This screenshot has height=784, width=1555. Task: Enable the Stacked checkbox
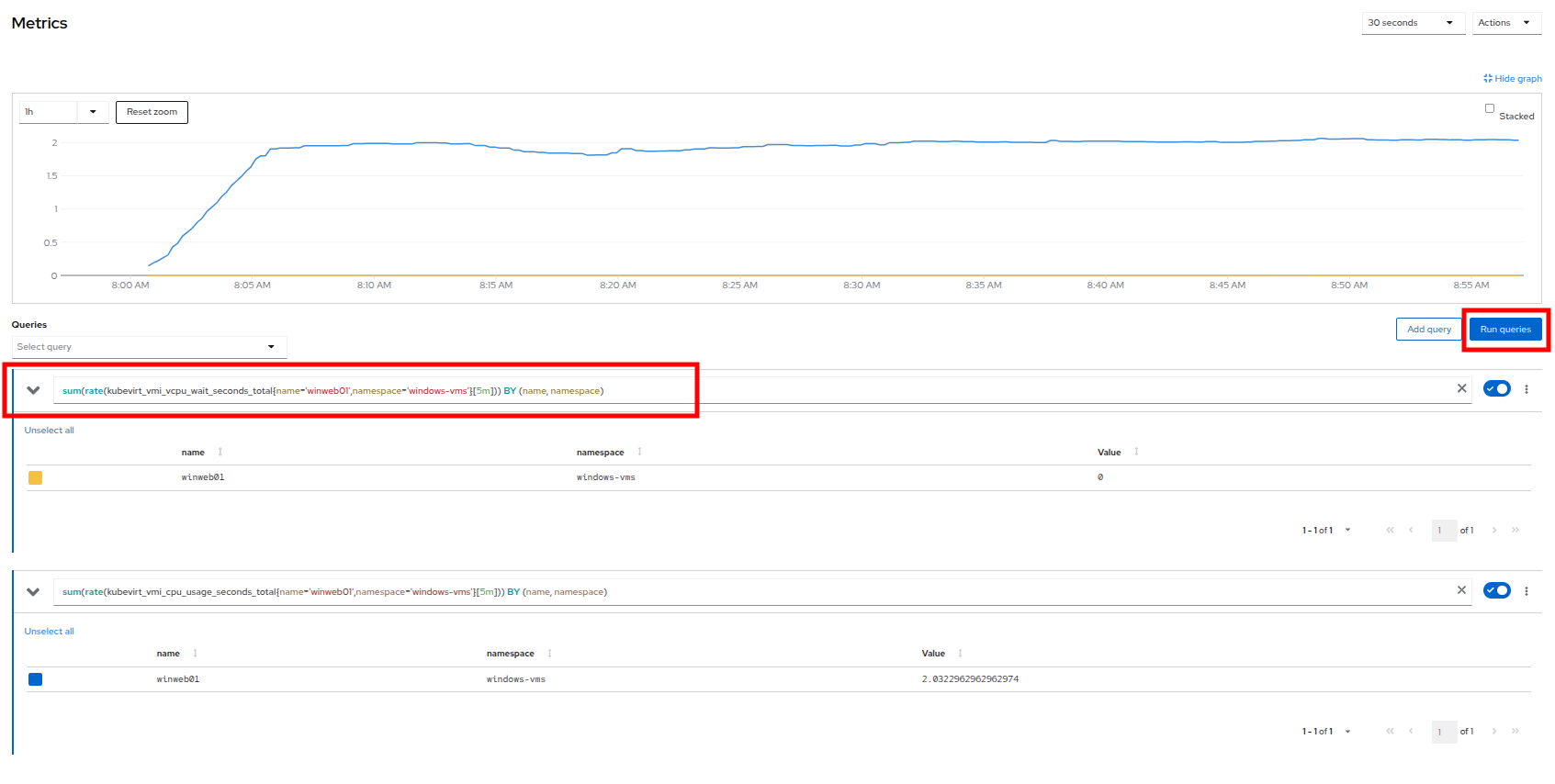[x=1490, y=108]
